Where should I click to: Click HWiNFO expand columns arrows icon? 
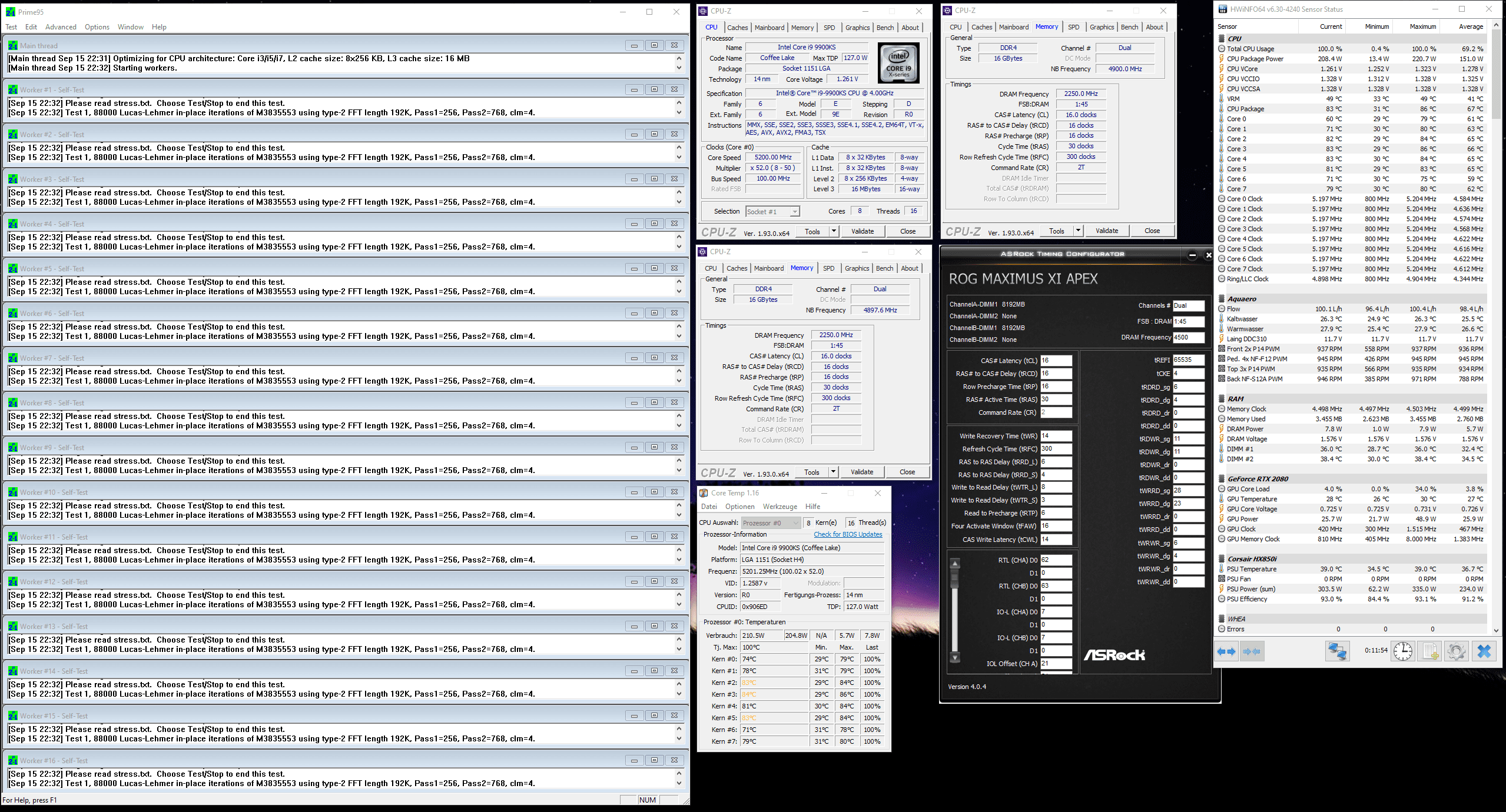(x=1227, y=651)
